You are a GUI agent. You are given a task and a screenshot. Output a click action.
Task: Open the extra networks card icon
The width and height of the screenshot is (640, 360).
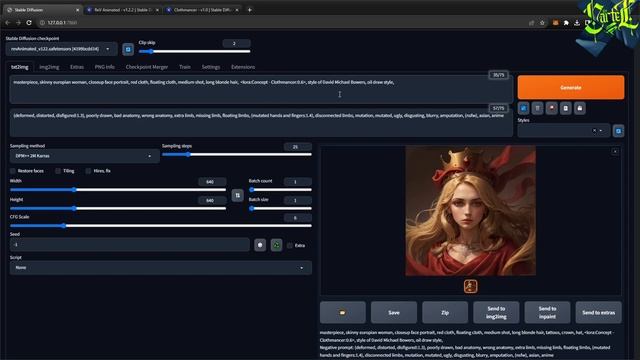pyautogui.click(x=551, y=108)
